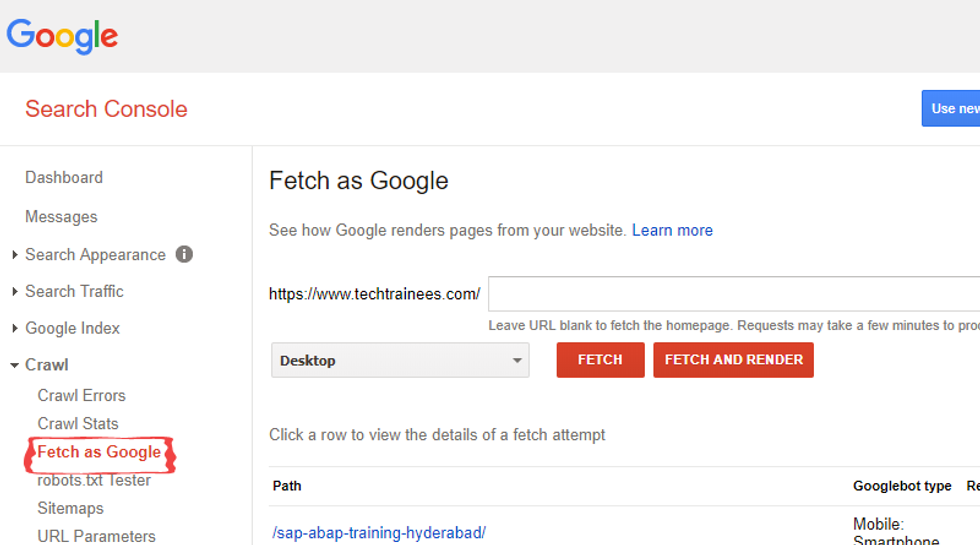Select the Search Traffic sidebar label
This screenshot has width=980, height=545.
coord(74,291)
